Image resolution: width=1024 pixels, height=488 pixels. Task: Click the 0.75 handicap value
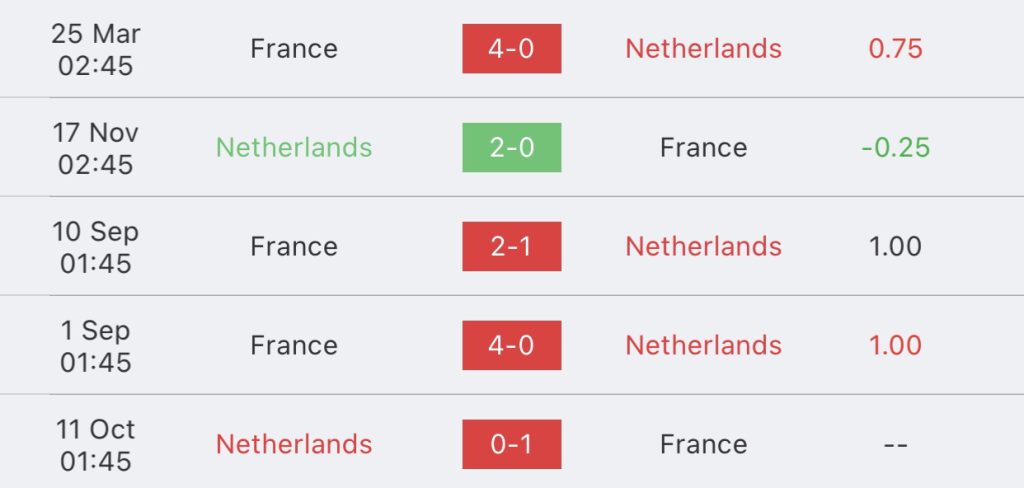coord(895,49)
